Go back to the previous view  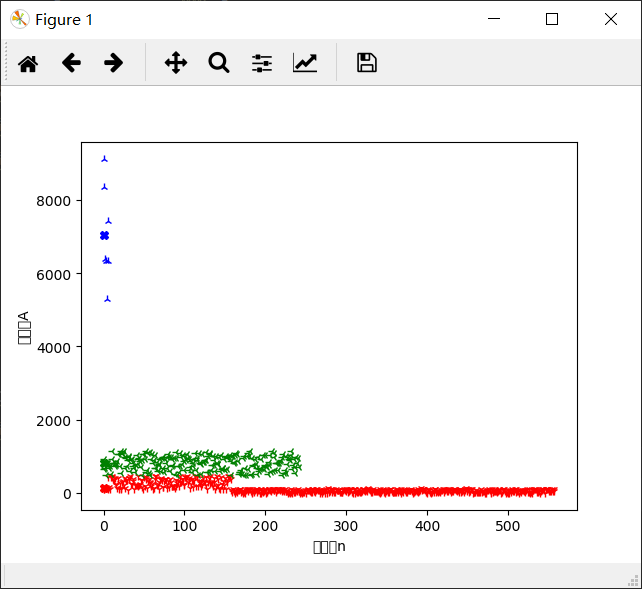[71, 63]
